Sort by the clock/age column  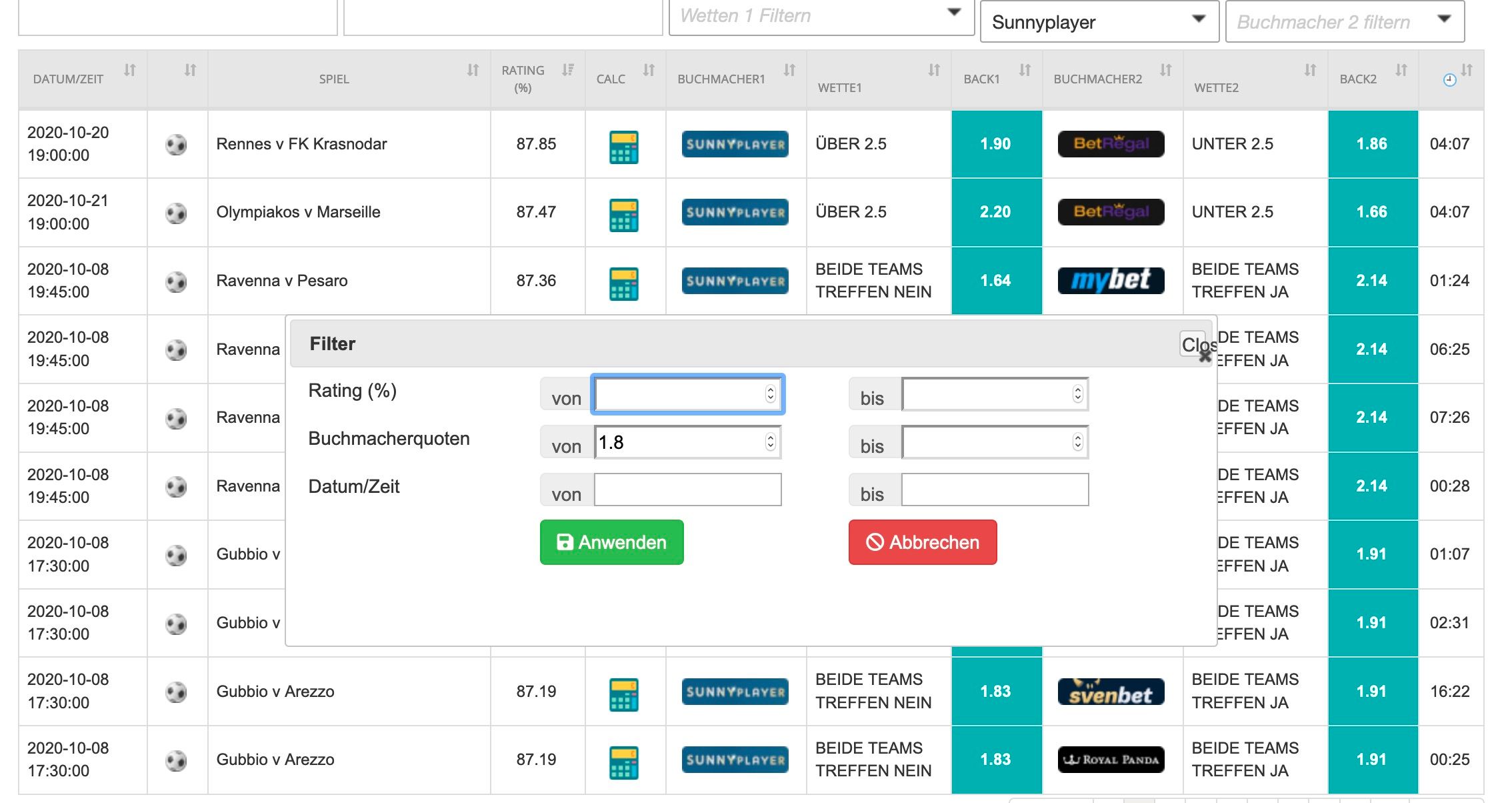pos(1467,70)
